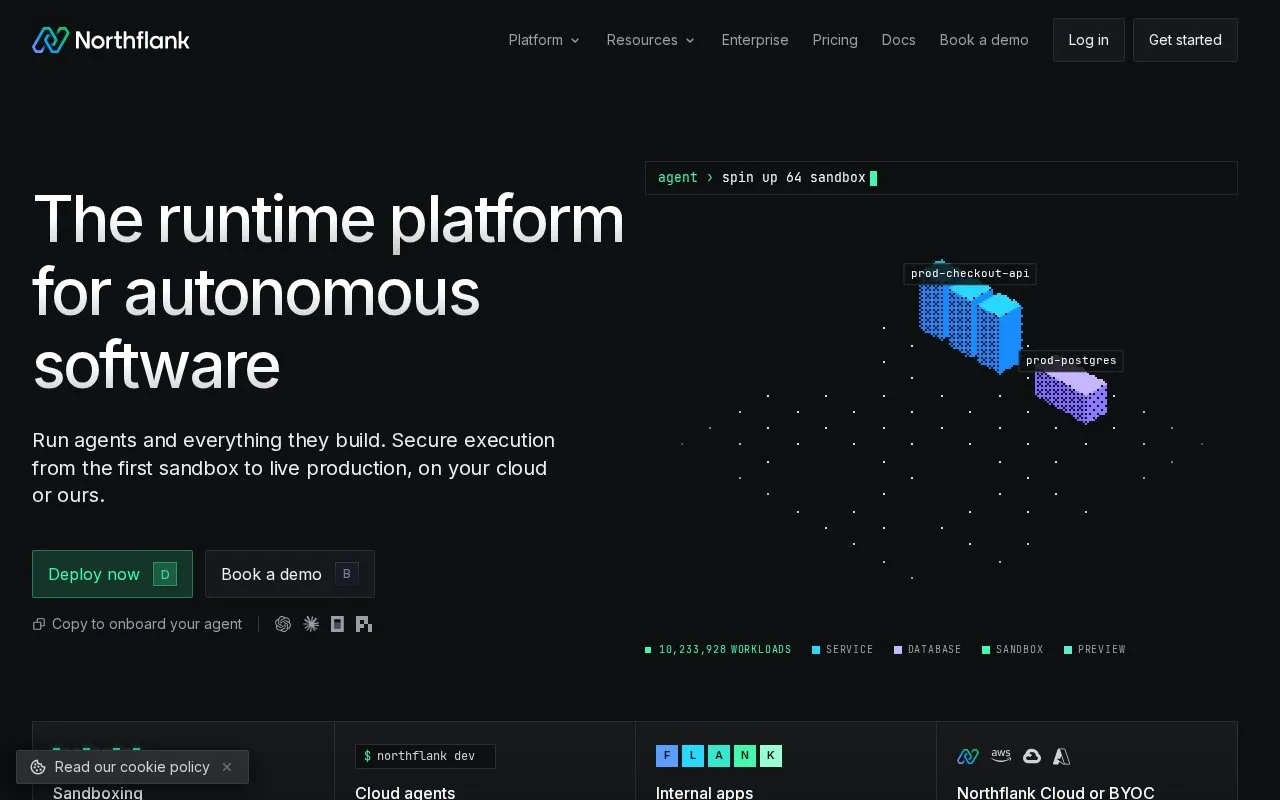This screenshot has width=1280, height=800.
Task: Open the Enterprise page
Action: tap(755, 40)
